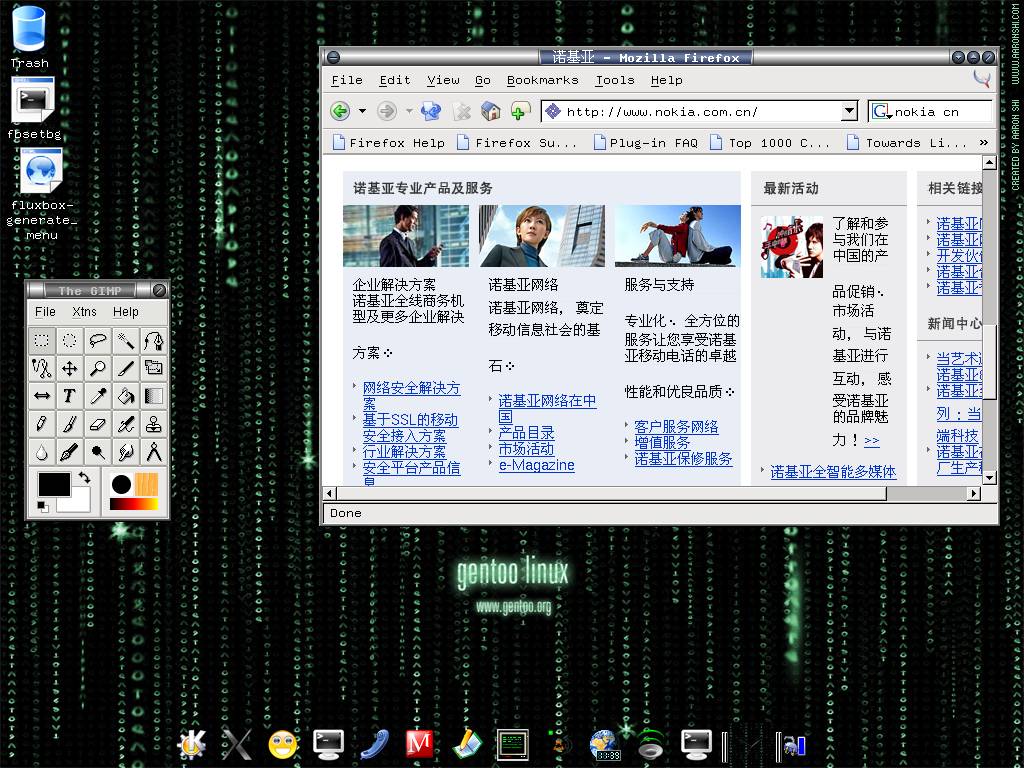
Task: Open the Firefox Bookmarks menu
Action: point(542,80)
